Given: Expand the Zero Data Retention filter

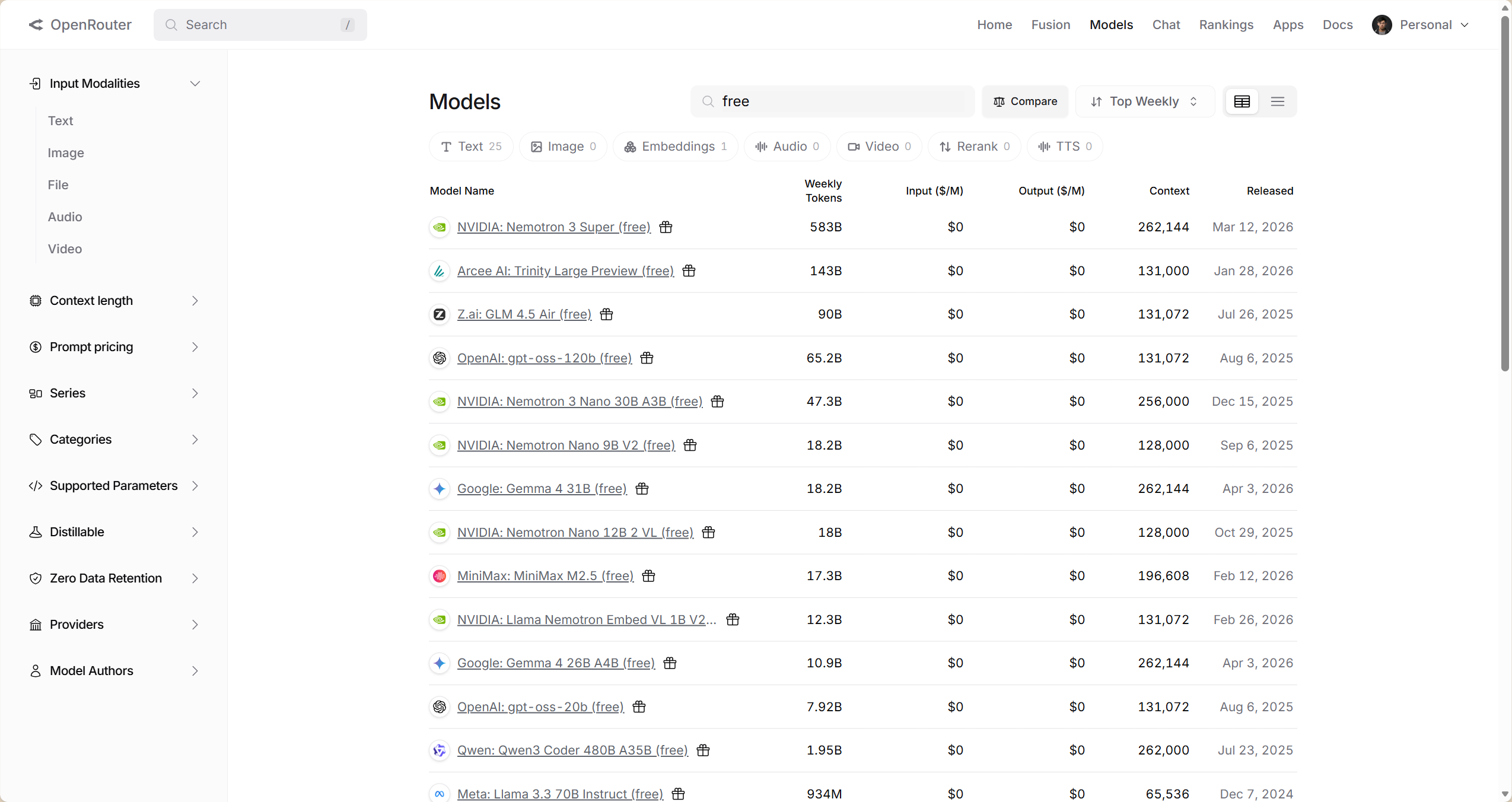Looking at the screenshot, I should [114, 578].
